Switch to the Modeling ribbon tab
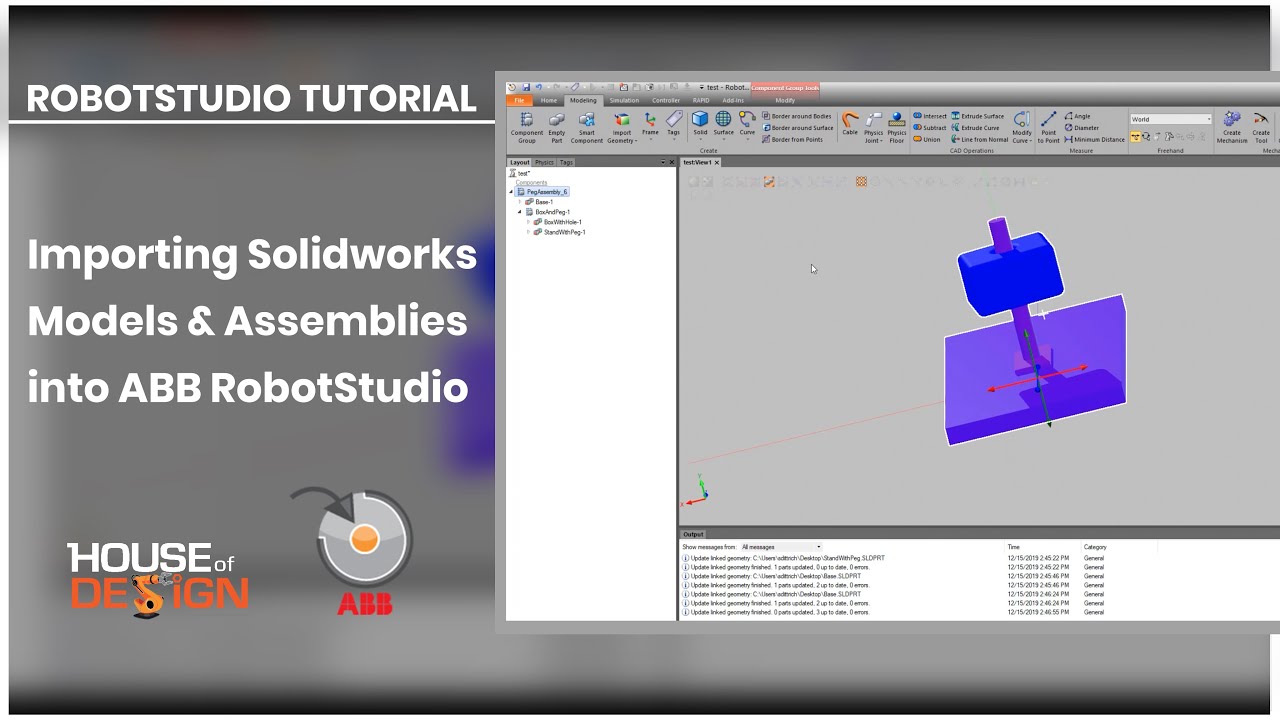This screenshot has width=1280, height=720. coord(583,100)
